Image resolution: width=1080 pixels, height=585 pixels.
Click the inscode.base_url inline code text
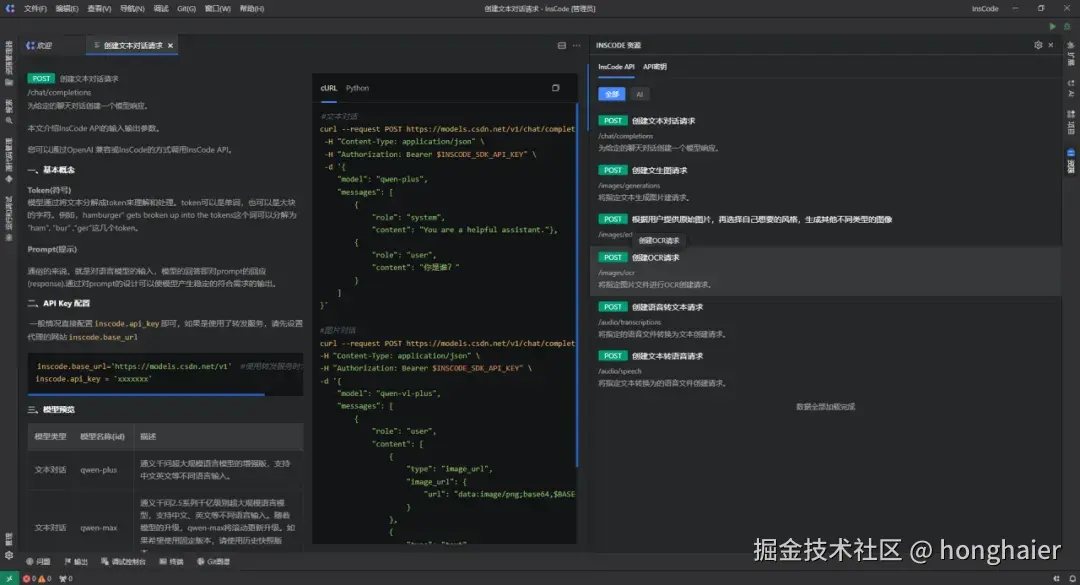(x=103, y=338)
